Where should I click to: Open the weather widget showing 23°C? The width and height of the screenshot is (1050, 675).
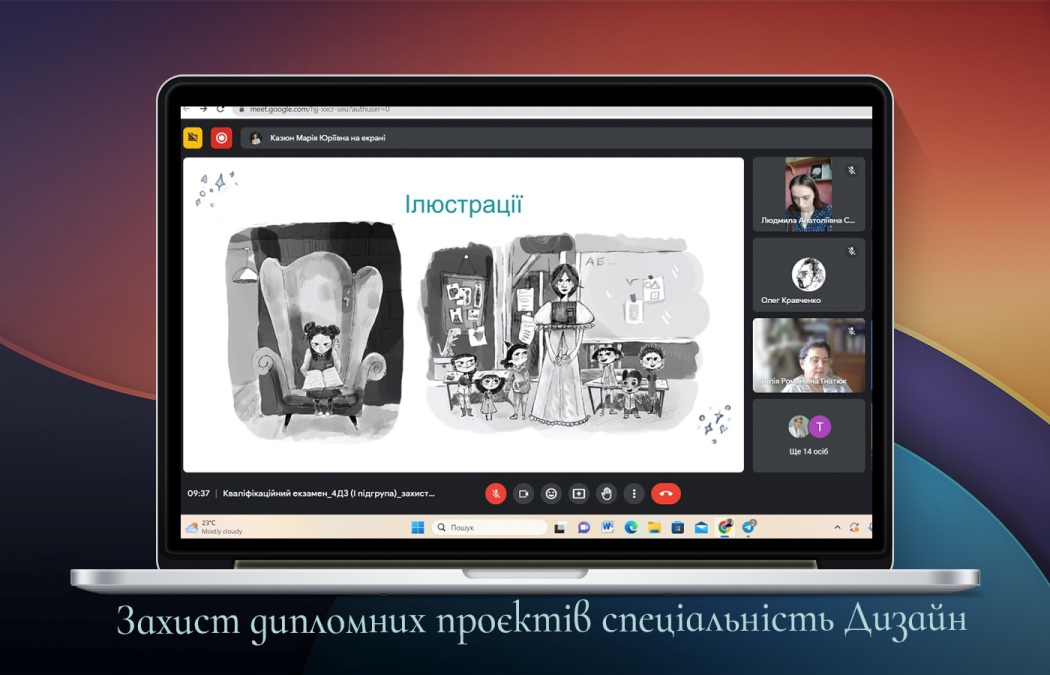tap(214, 527)
